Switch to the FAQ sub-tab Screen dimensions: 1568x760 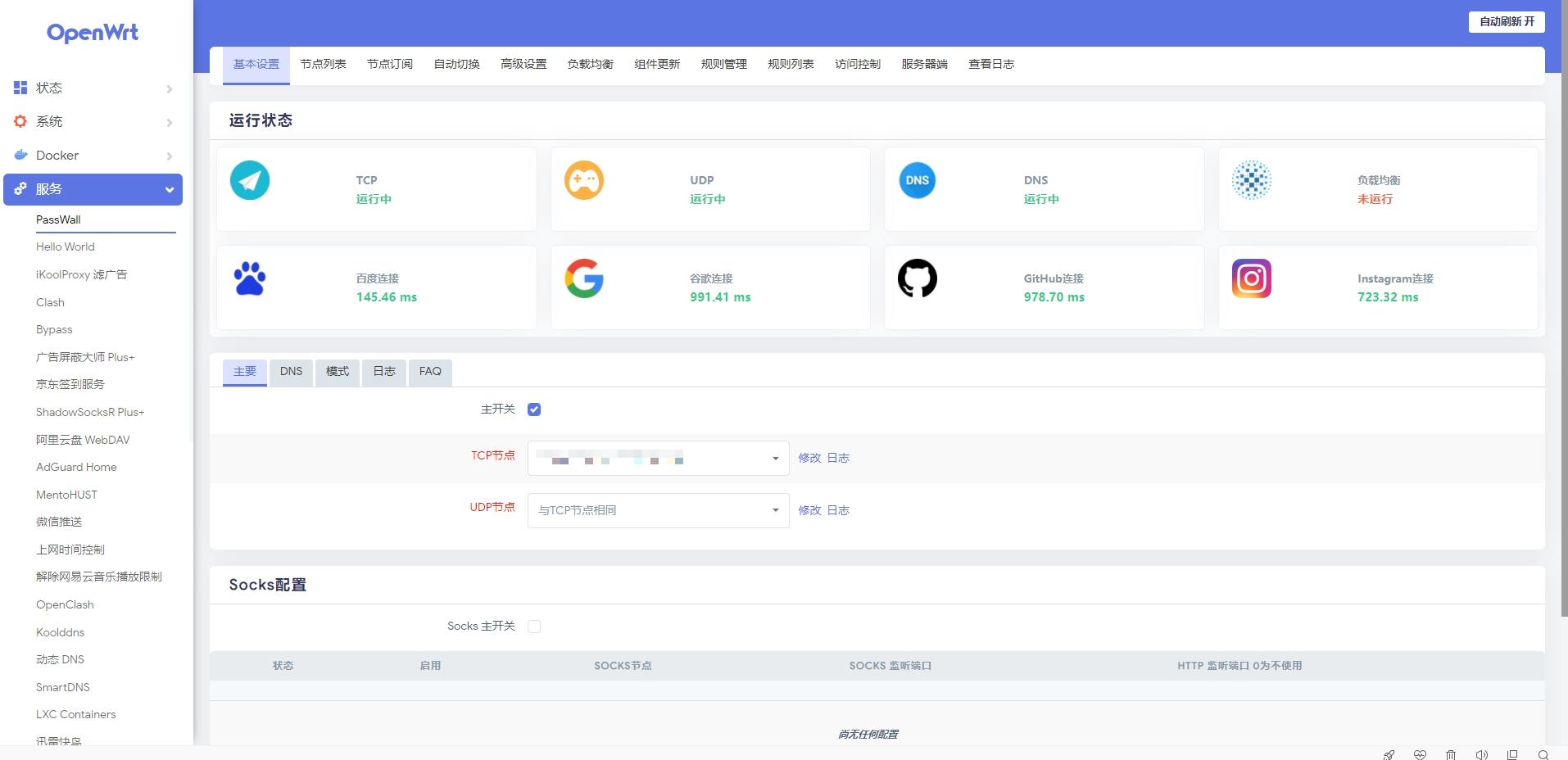point(430,372)
